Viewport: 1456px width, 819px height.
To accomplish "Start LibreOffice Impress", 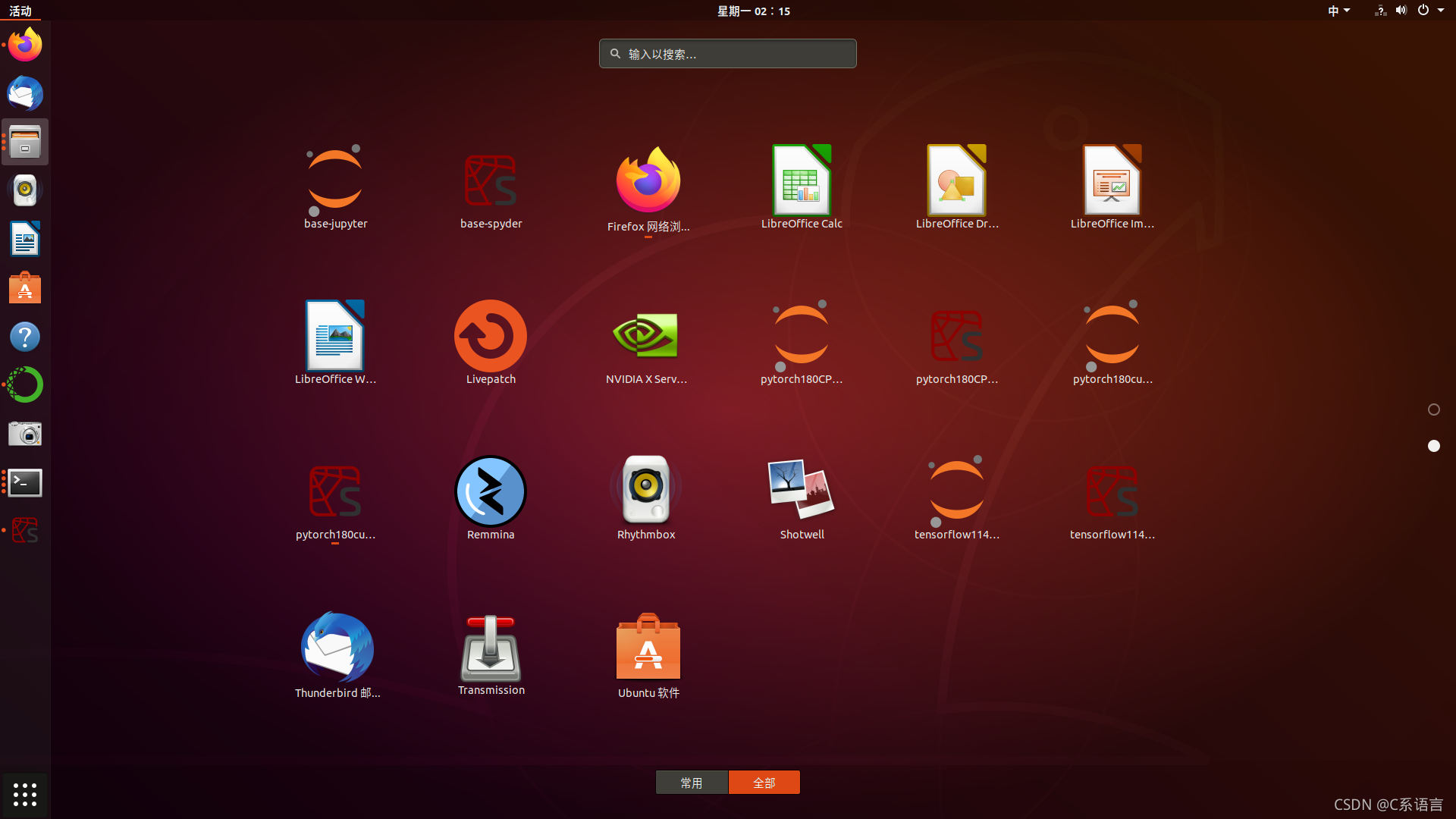I will click(x=1112, y=187).
